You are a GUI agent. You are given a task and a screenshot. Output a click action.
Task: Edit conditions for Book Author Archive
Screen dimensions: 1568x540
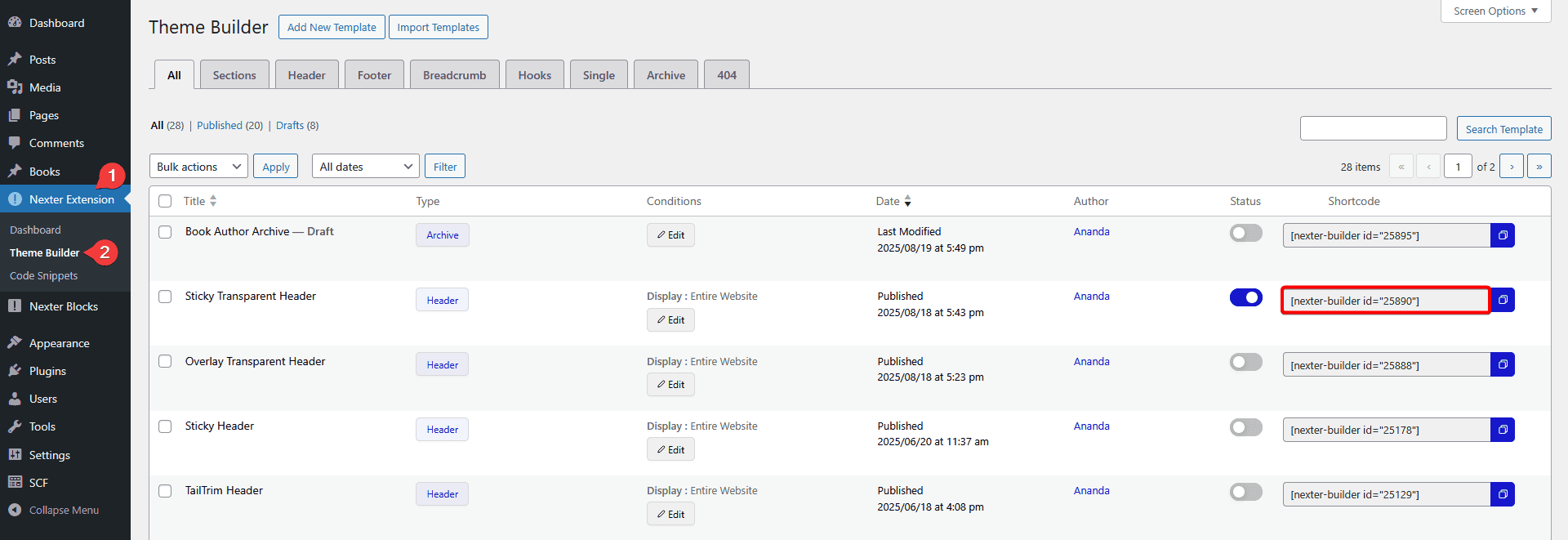[x=670, y=235]
